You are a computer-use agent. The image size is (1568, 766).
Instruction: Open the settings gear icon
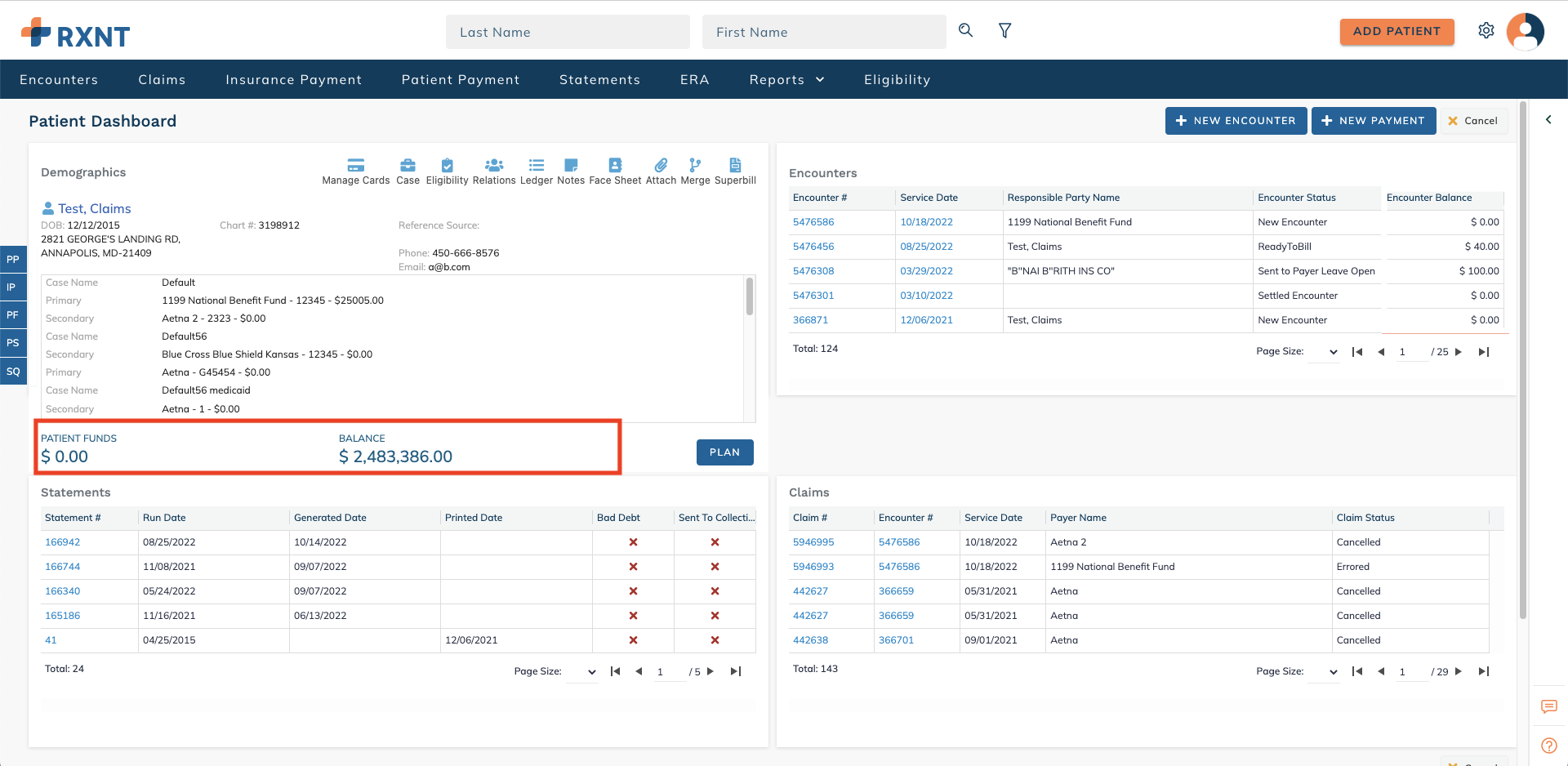1487,30
